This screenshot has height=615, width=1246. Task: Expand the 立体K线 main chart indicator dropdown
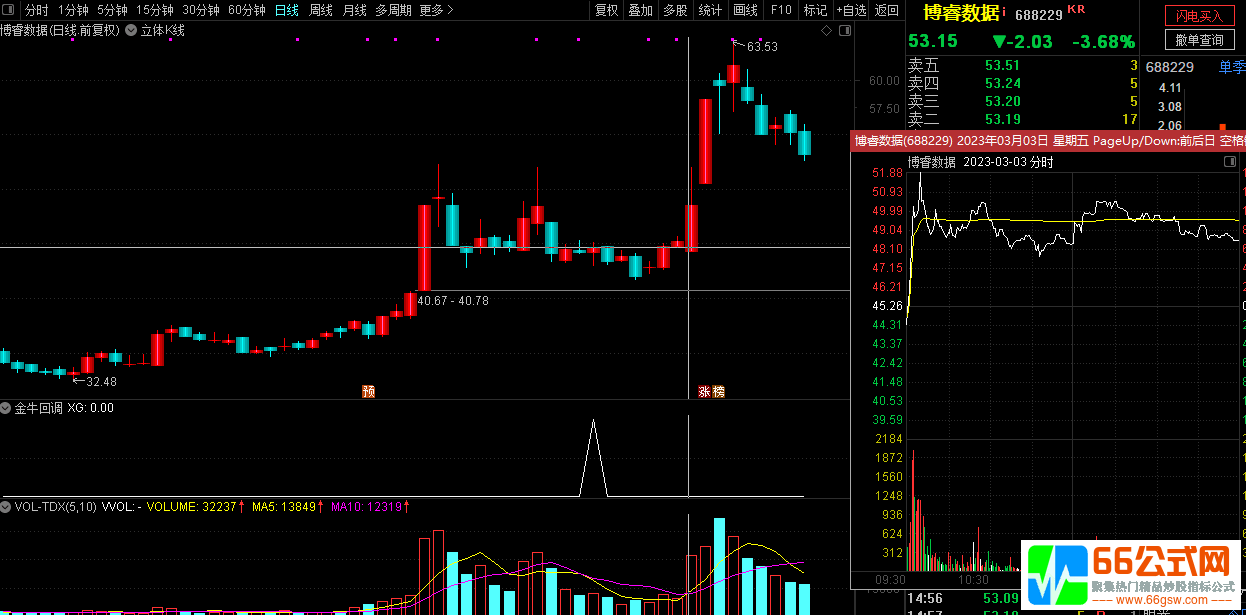click(x=131, y=31)
